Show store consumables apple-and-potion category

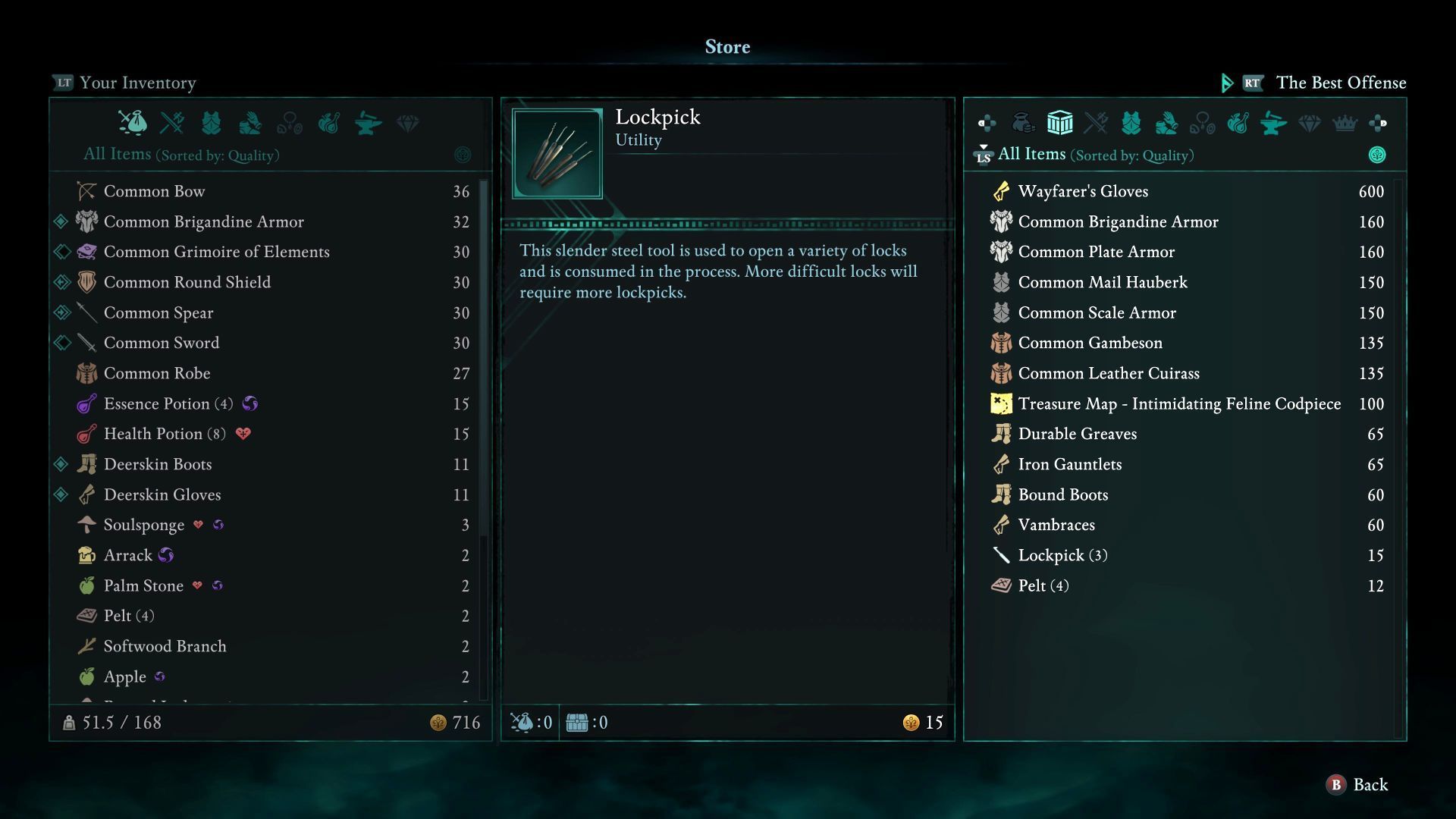click(x=1238, y=122)
